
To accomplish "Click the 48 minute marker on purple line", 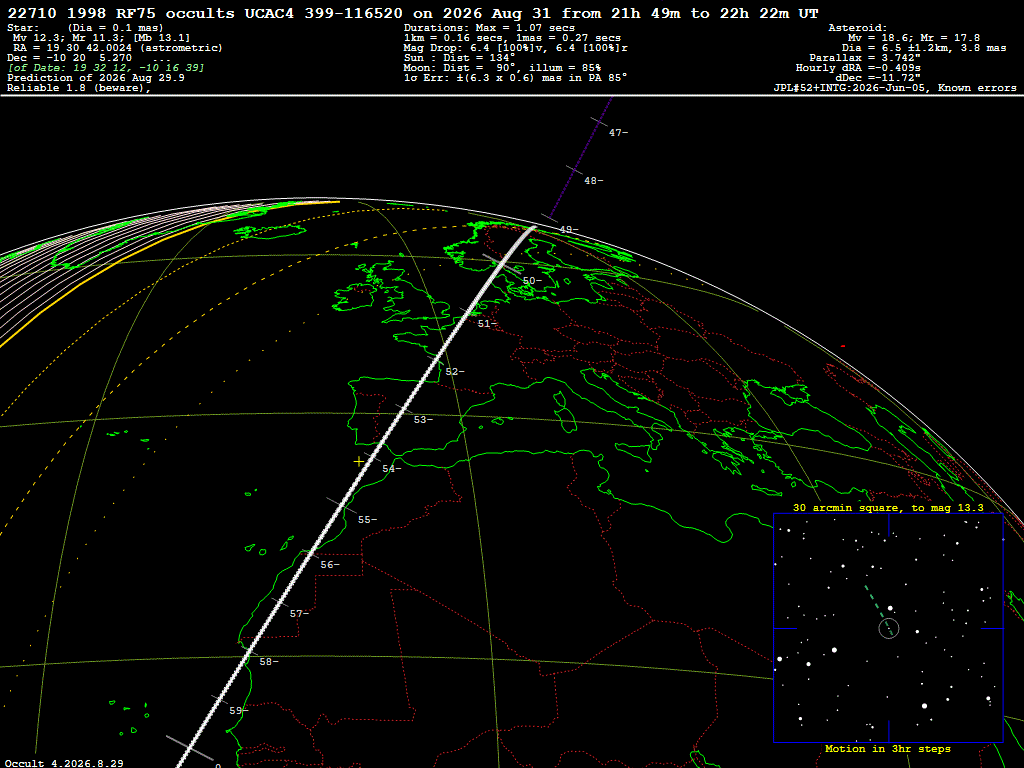I will (x=594, y=181).
